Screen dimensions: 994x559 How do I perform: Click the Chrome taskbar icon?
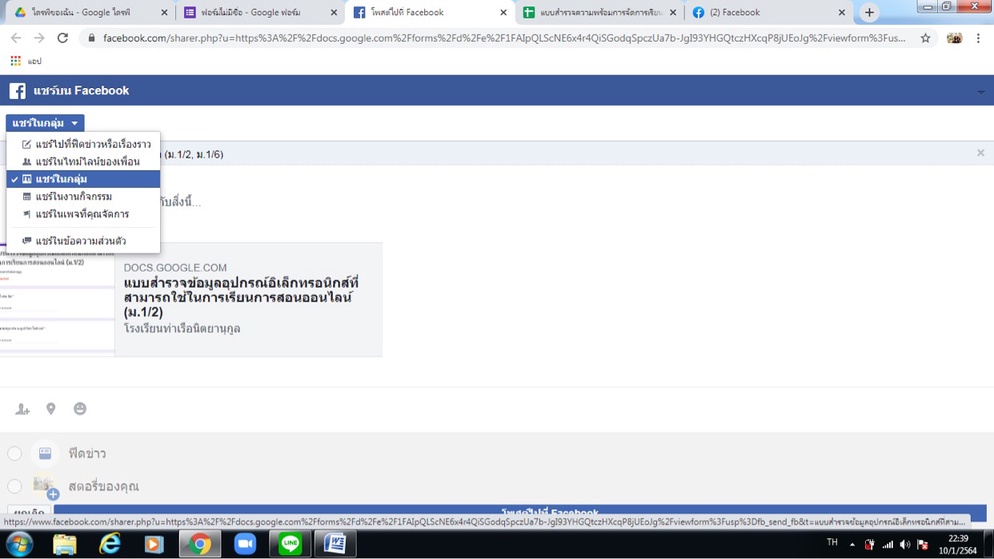click(200, 544)
